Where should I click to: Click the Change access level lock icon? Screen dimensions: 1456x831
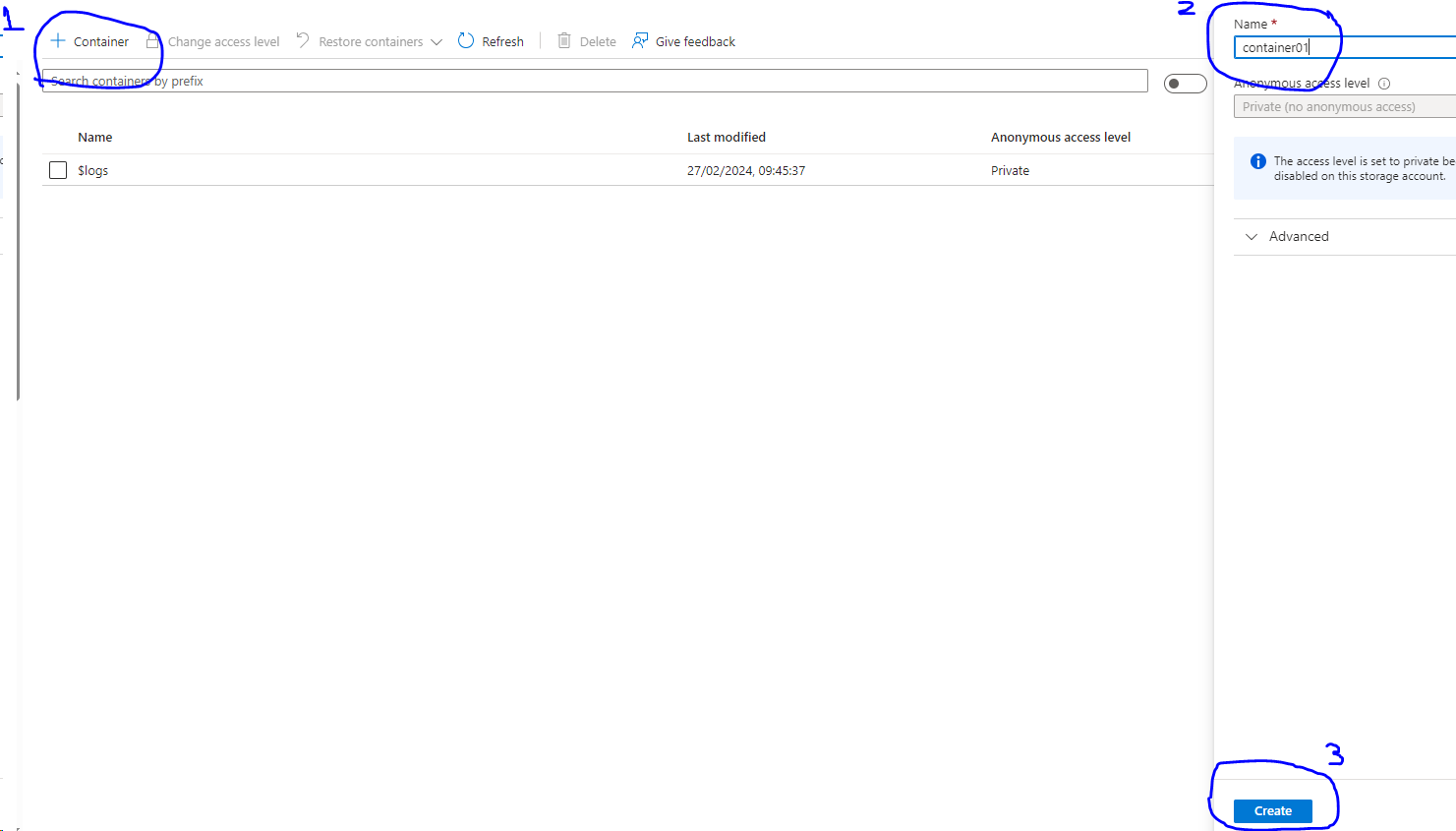click(x=153, y=40)
